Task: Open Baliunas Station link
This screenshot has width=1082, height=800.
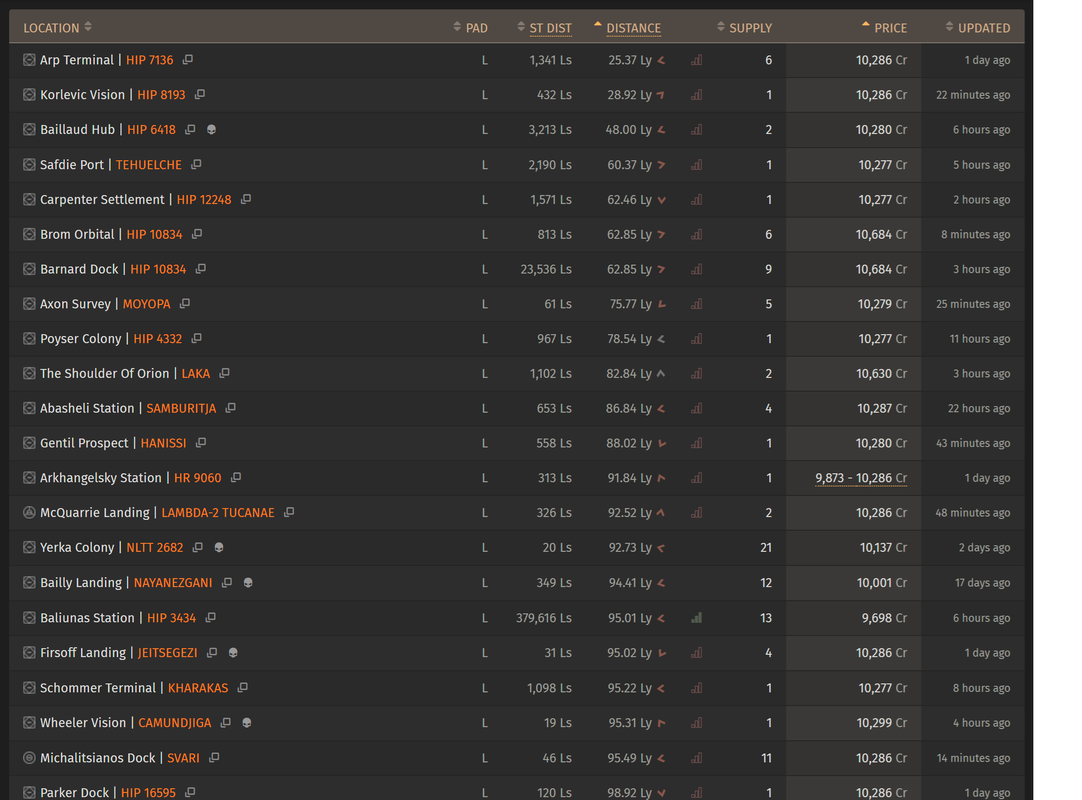Action: (x=87, y=618)
